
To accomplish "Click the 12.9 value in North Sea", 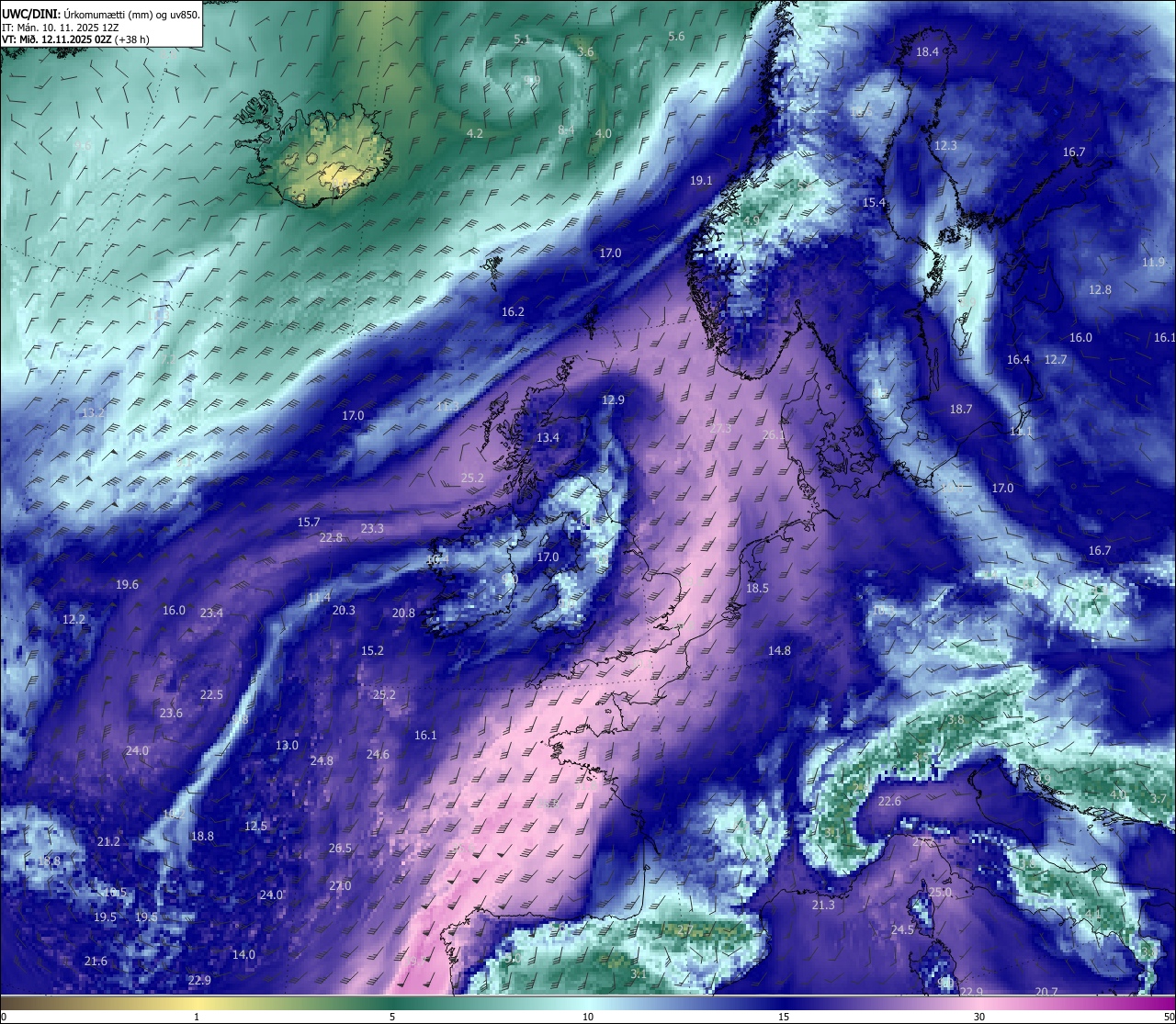I will tap(613, 400).
